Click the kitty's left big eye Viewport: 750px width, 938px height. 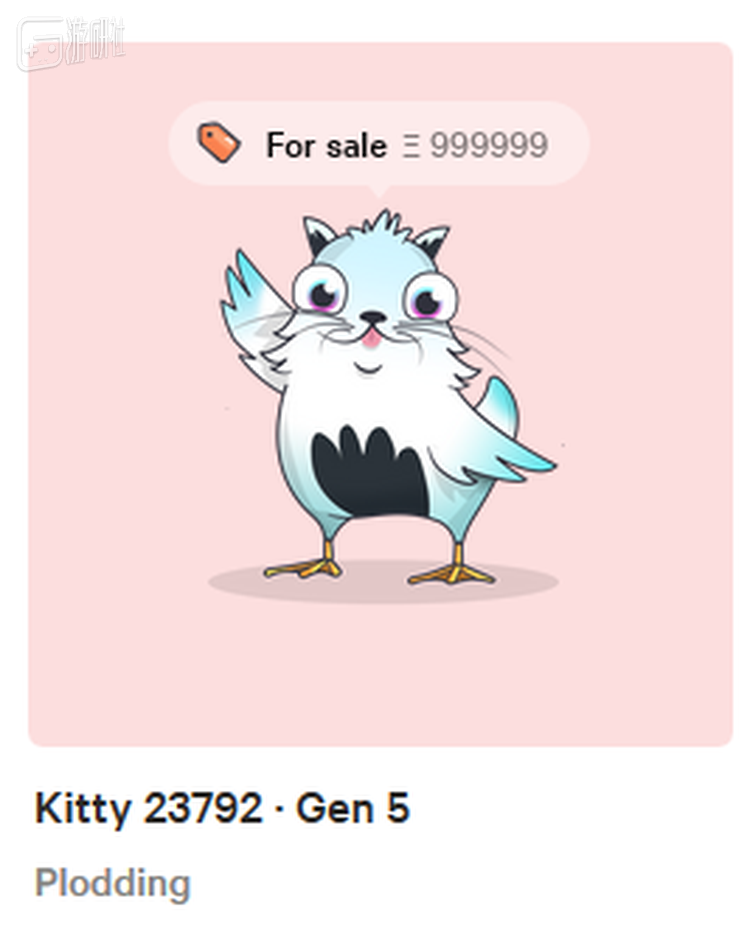[321, 291]
